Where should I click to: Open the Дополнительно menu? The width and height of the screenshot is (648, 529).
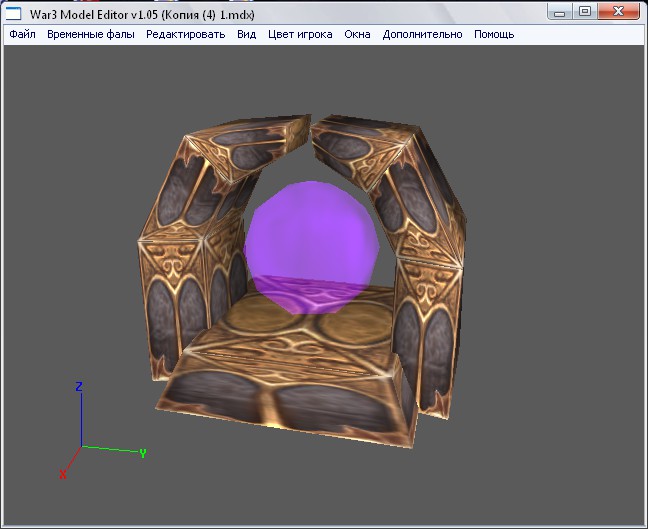pyautogui.click(x=422, y=34)
